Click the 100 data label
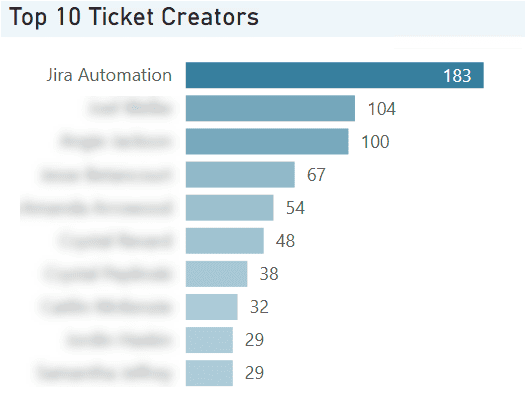 [x=375, y=142]
